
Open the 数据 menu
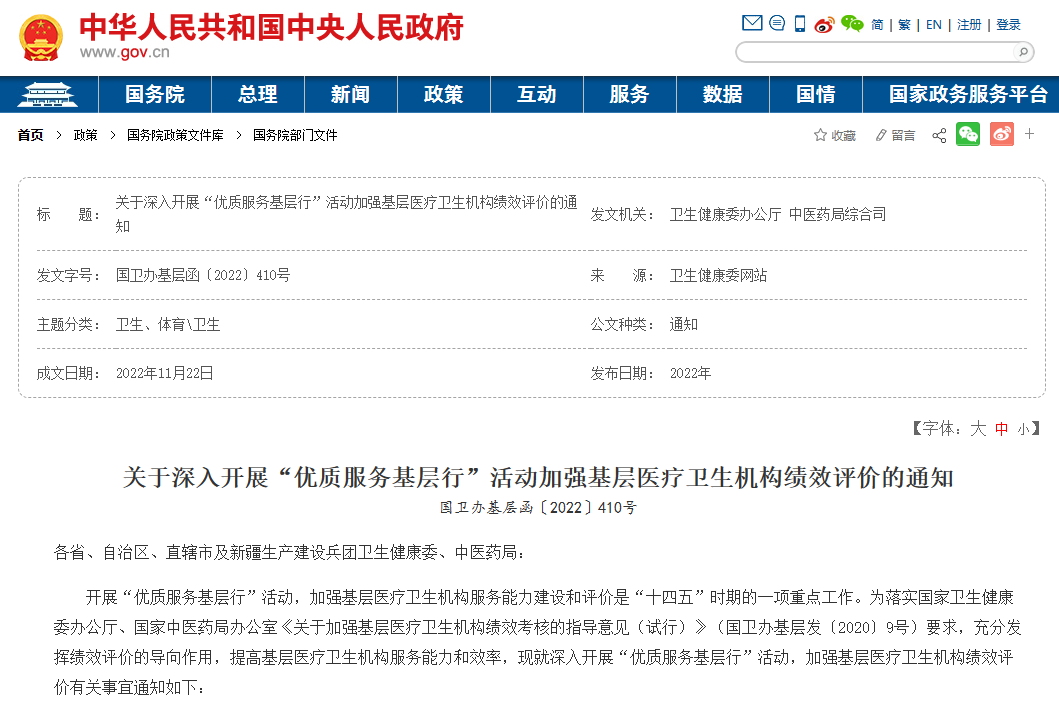point(723,95)
